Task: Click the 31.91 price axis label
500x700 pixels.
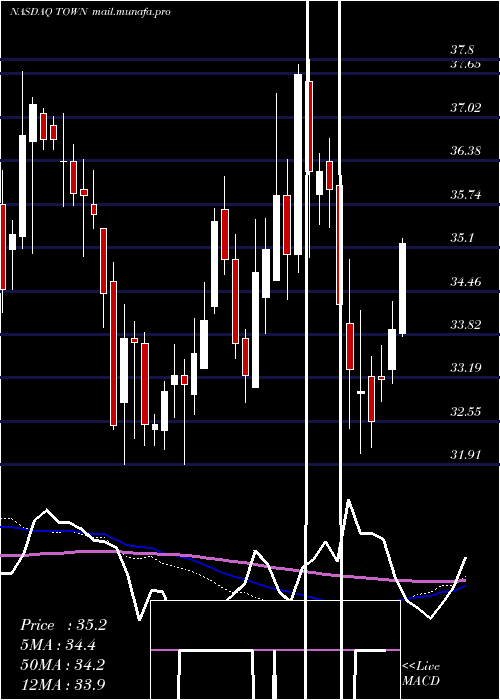Action: click(x=466, y=455)
